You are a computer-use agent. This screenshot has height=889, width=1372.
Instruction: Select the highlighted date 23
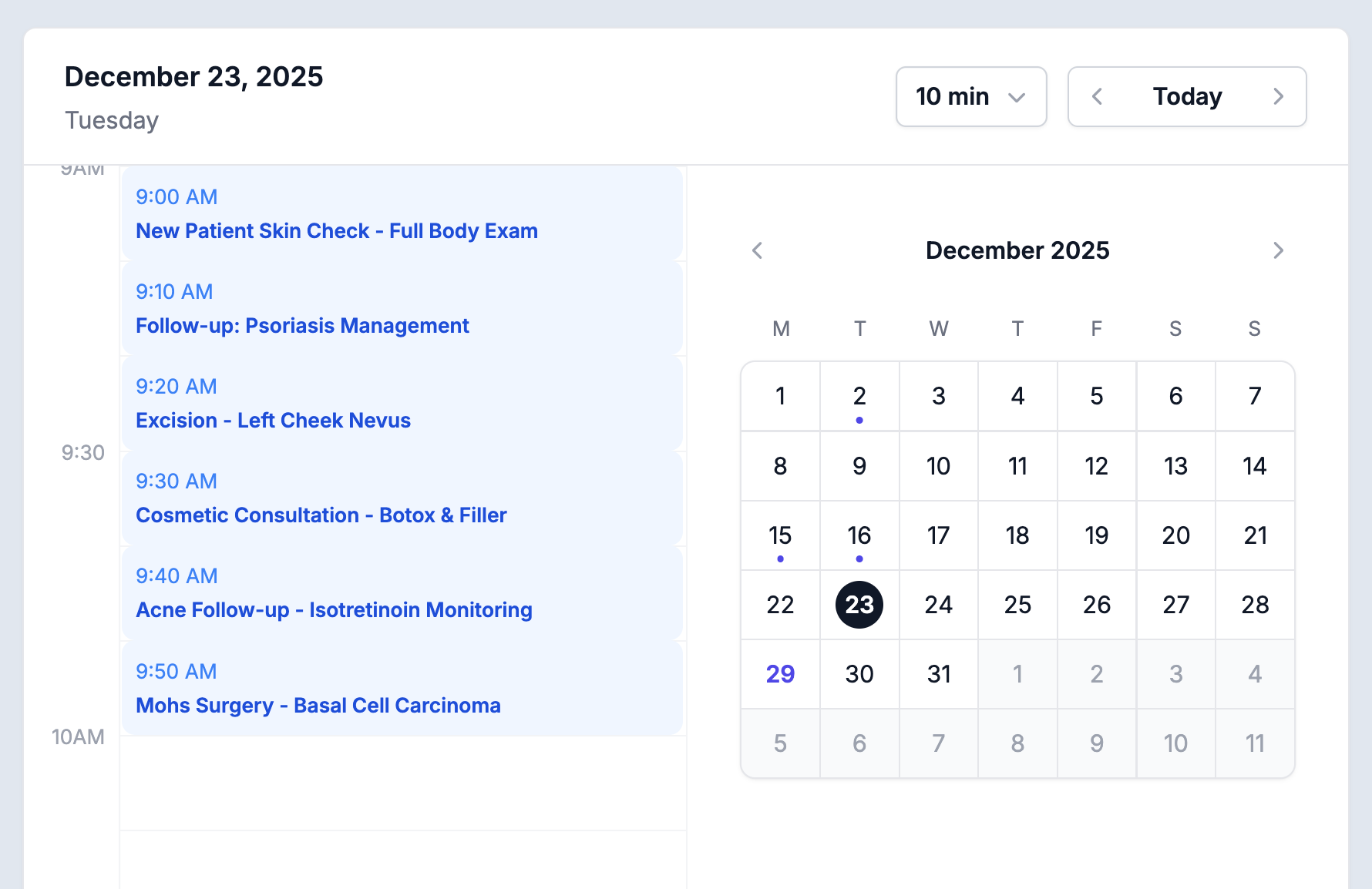point(859,605)
